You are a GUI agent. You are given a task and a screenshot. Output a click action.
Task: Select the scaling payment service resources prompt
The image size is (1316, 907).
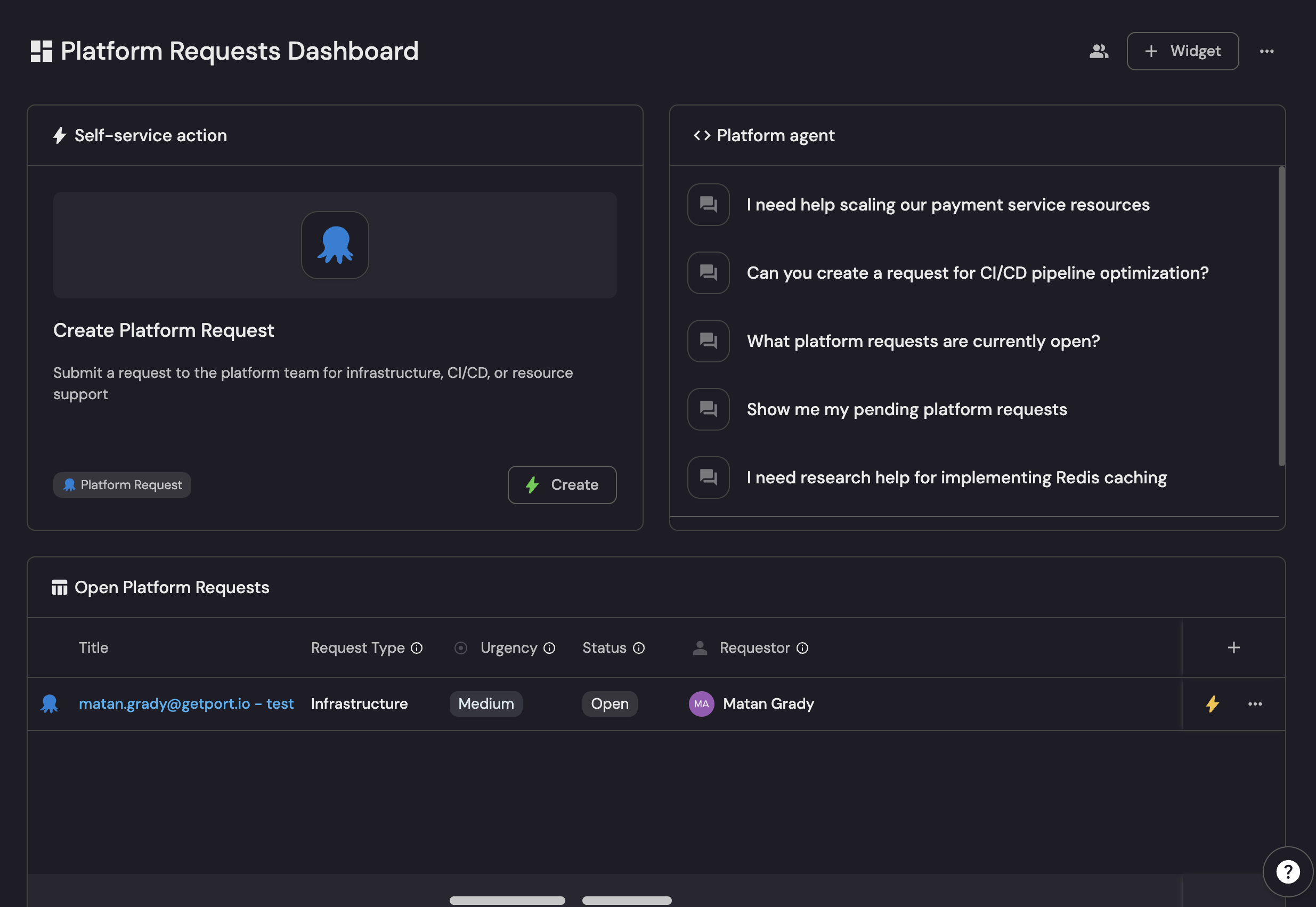(x=948, y=205)
